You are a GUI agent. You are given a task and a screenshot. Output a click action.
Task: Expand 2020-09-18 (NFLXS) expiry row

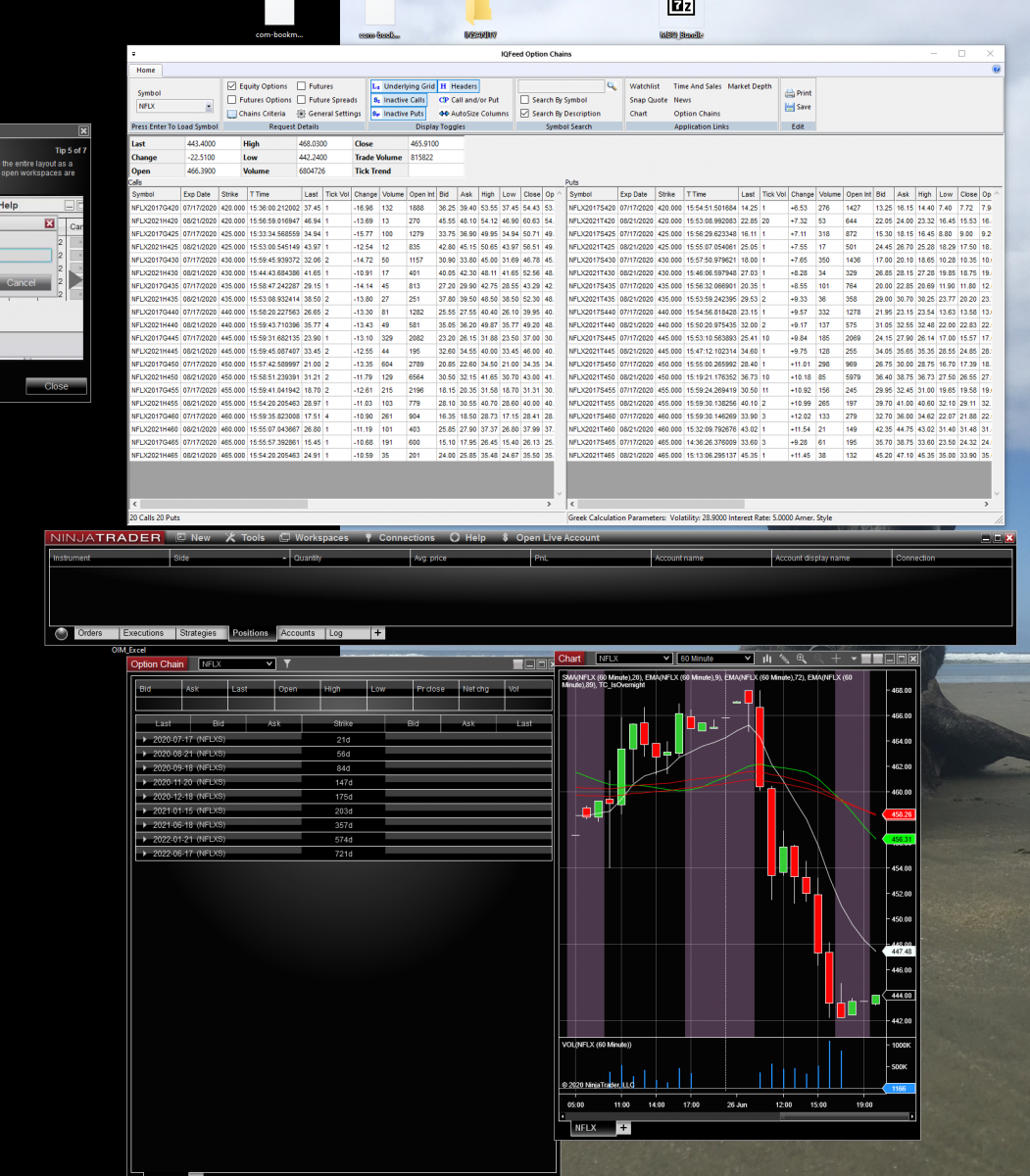pyautogui.click(x=146, y=767)
